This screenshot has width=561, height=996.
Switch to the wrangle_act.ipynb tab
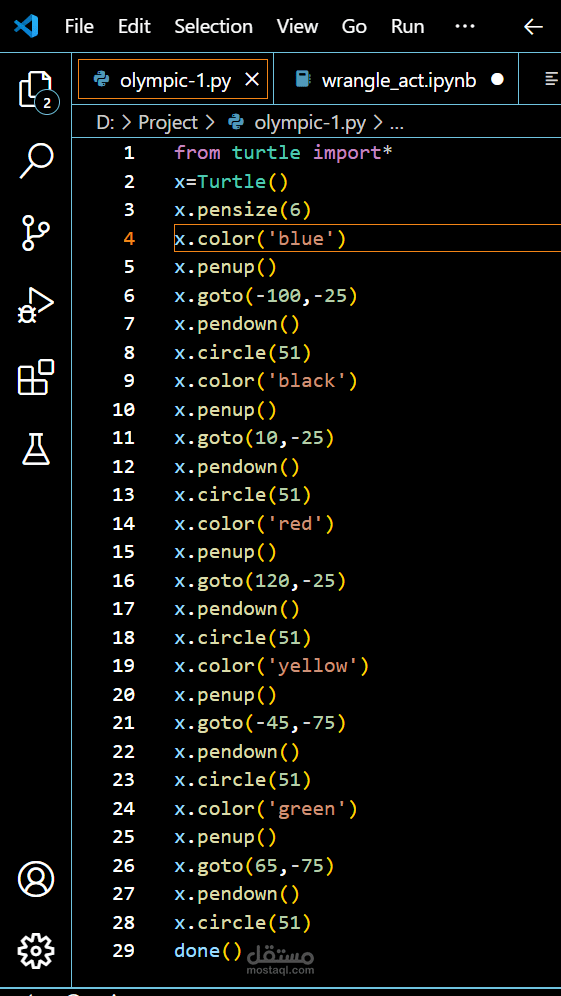coord(399,80)
